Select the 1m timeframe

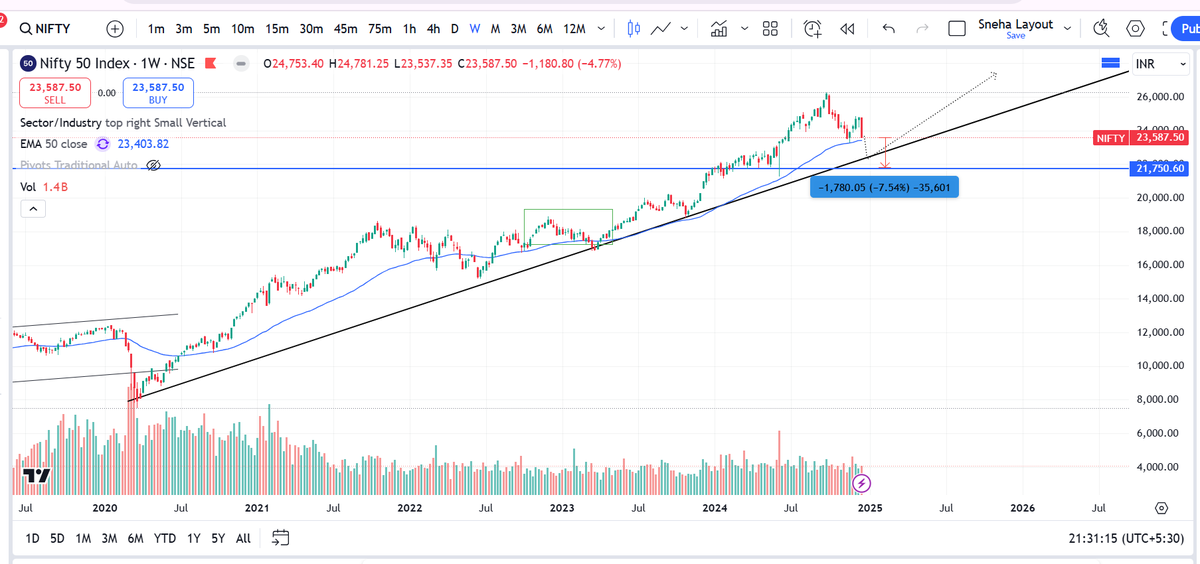(155, 29)
